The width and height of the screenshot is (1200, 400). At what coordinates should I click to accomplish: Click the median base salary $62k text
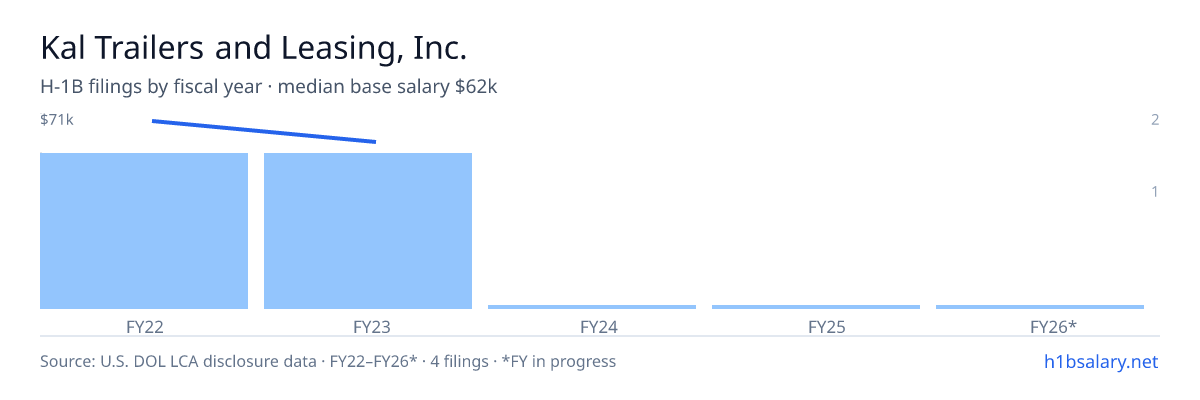pos(388,87)
